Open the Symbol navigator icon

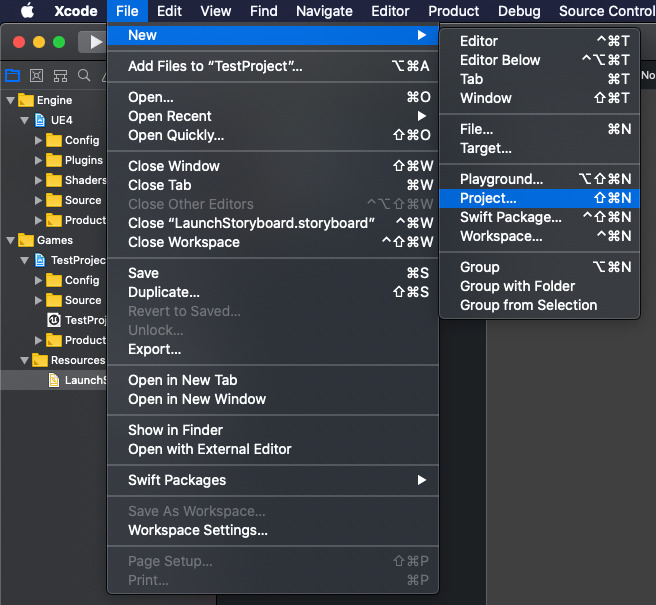coord(60,75)
